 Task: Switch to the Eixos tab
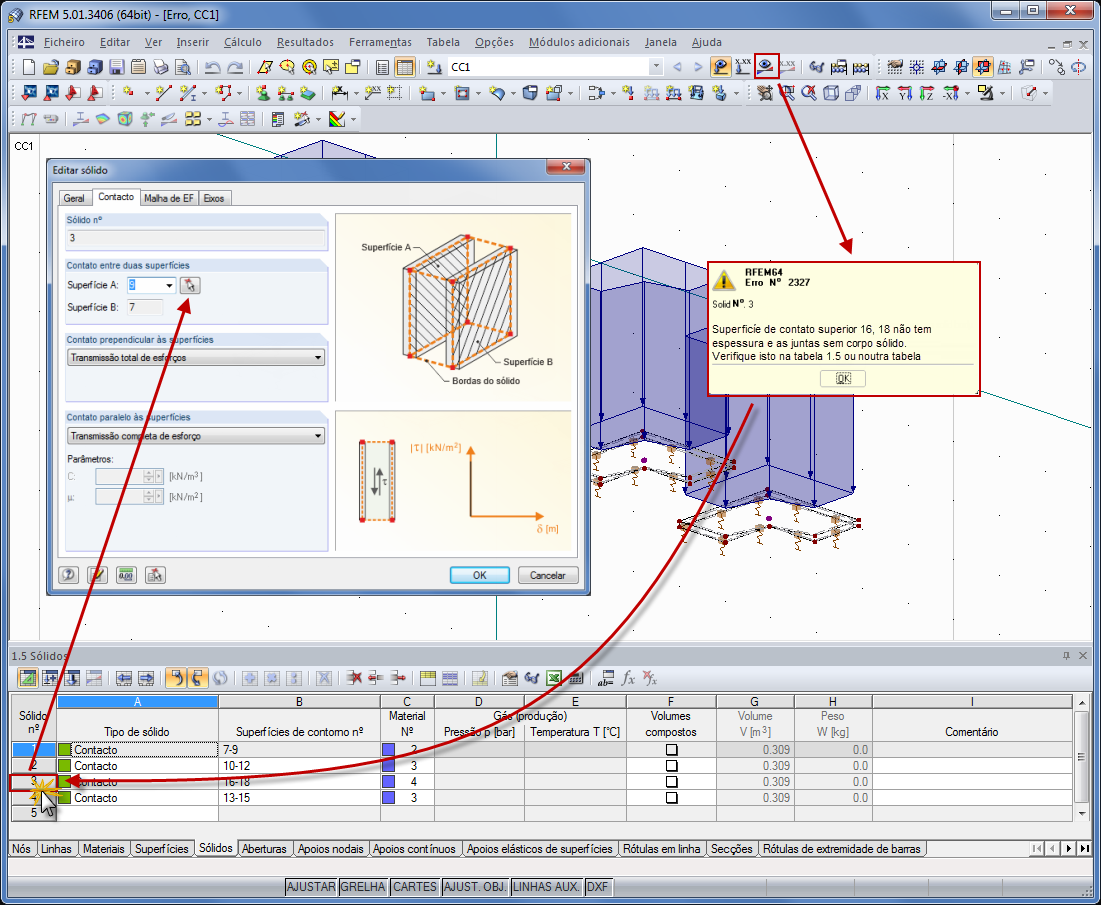[214, 198]
